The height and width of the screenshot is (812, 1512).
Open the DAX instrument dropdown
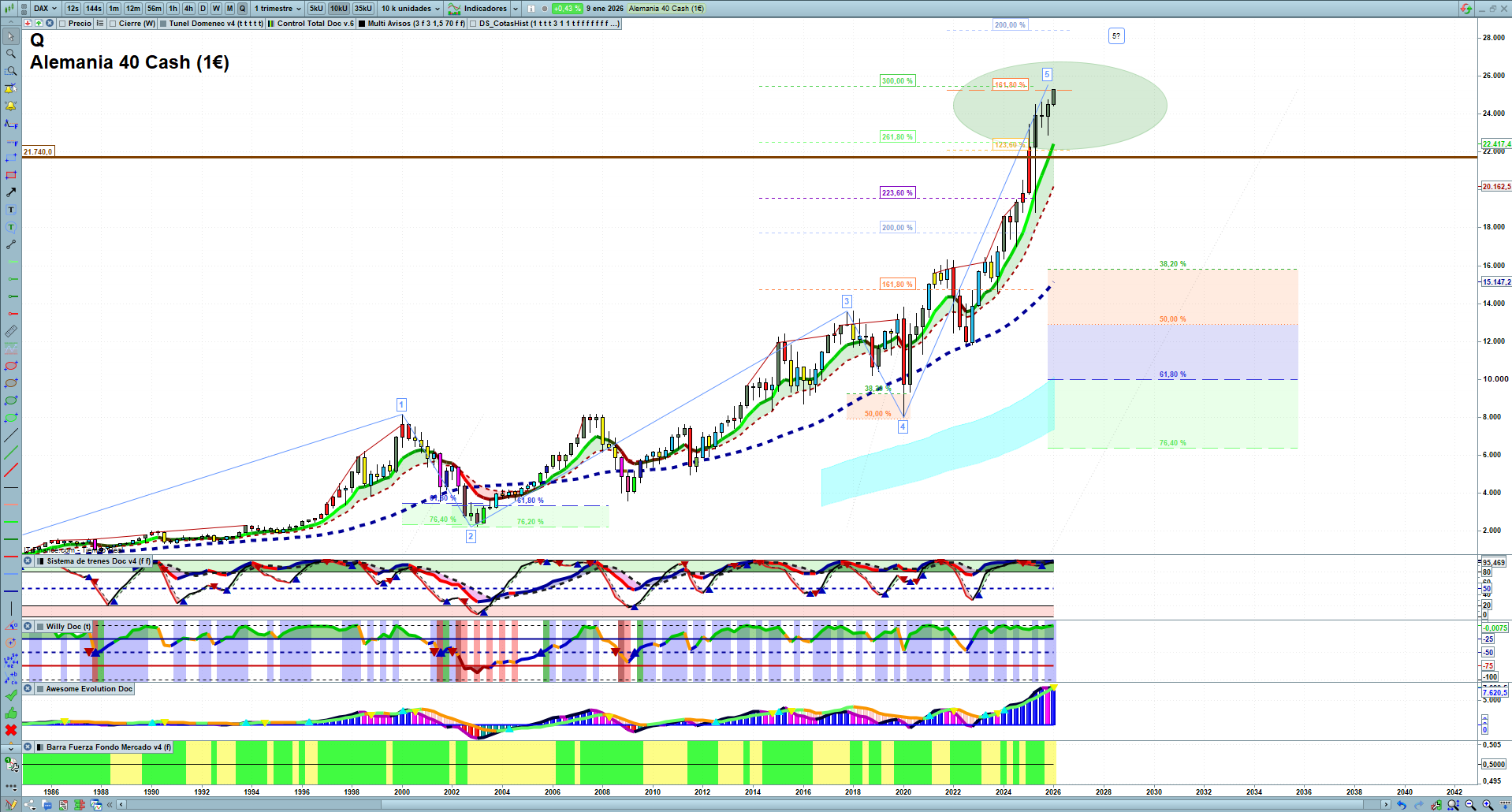click(45, 9)
